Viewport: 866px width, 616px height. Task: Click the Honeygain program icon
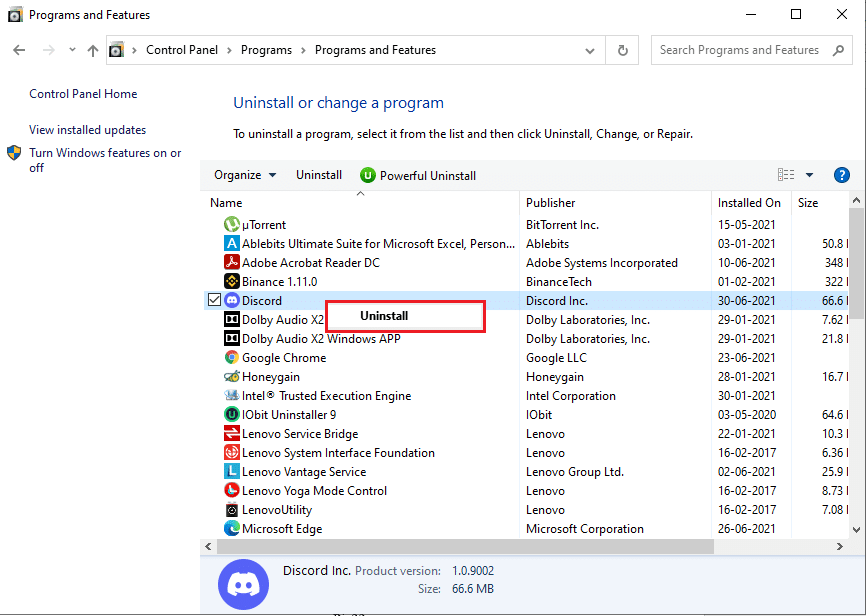click(x=232, y=377)
